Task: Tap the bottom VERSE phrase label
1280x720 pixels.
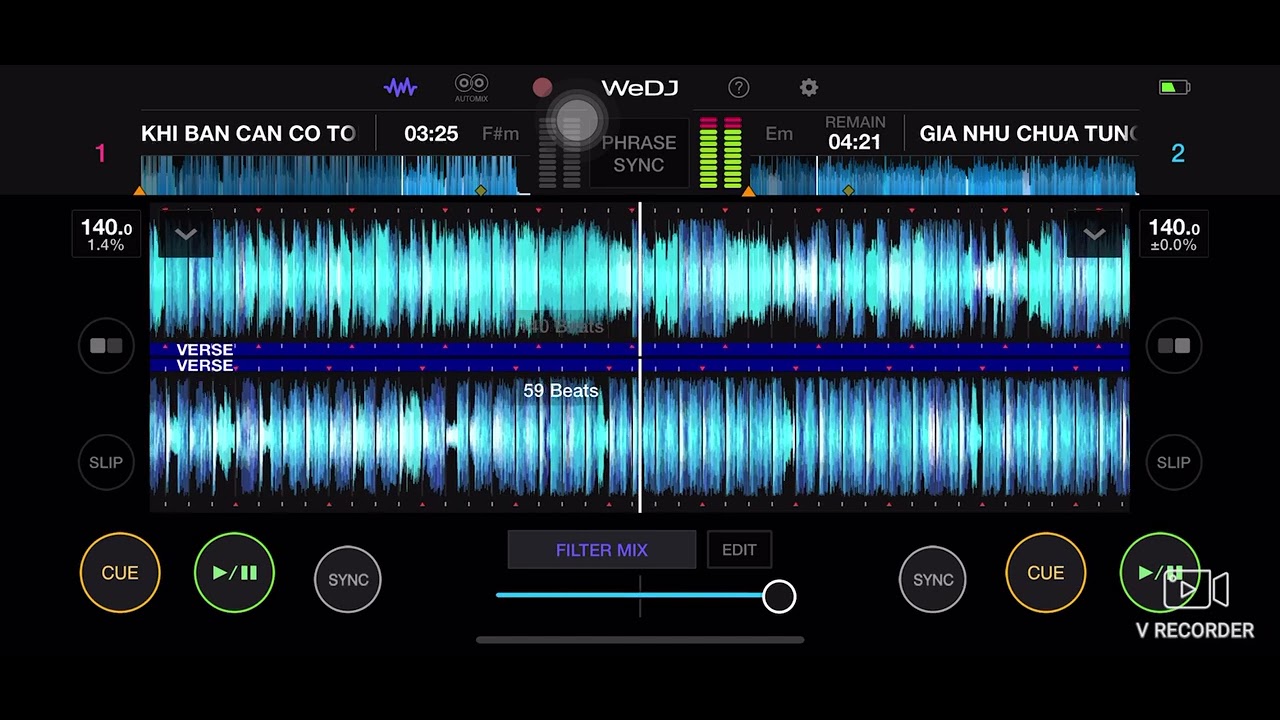Action: point(205,366)
